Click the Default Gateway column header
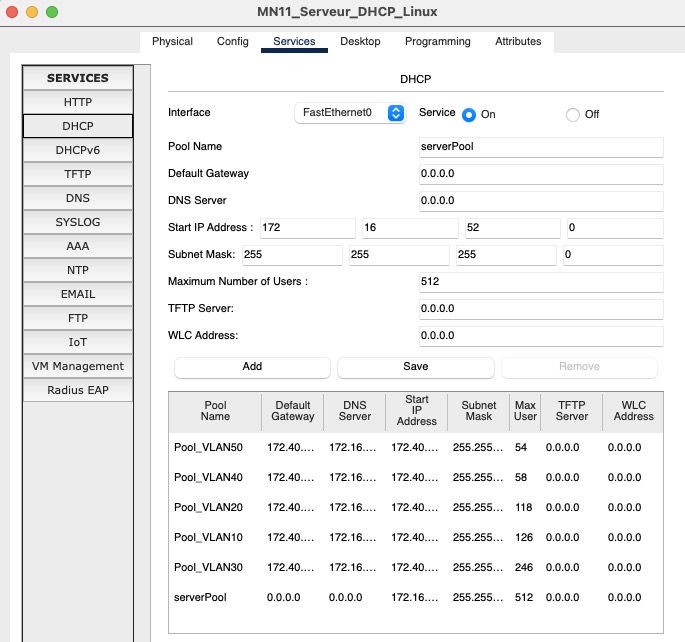The width and height of the screenshot is (685, 642). (x=293, y=411)
